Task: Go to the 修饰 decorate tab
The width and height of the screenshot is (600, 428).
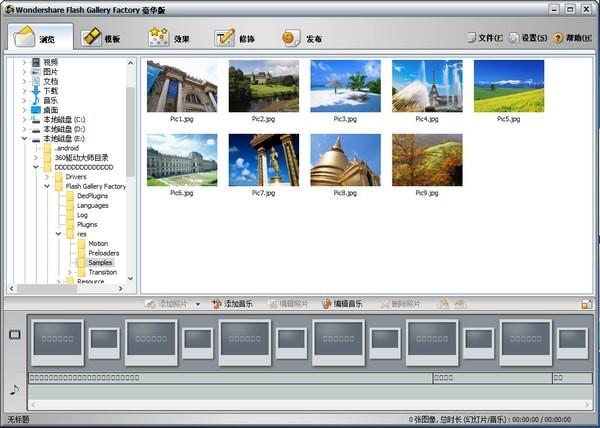Action: pos(235,38)
